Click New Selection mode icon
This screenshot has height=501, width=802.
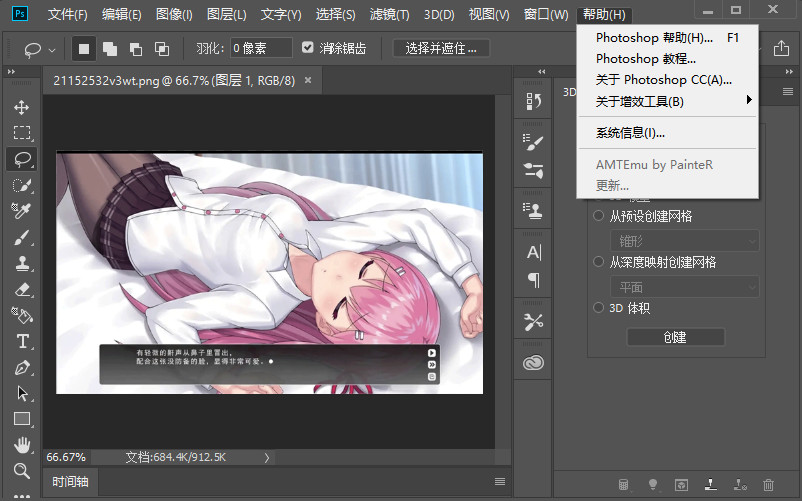[84, 49]
